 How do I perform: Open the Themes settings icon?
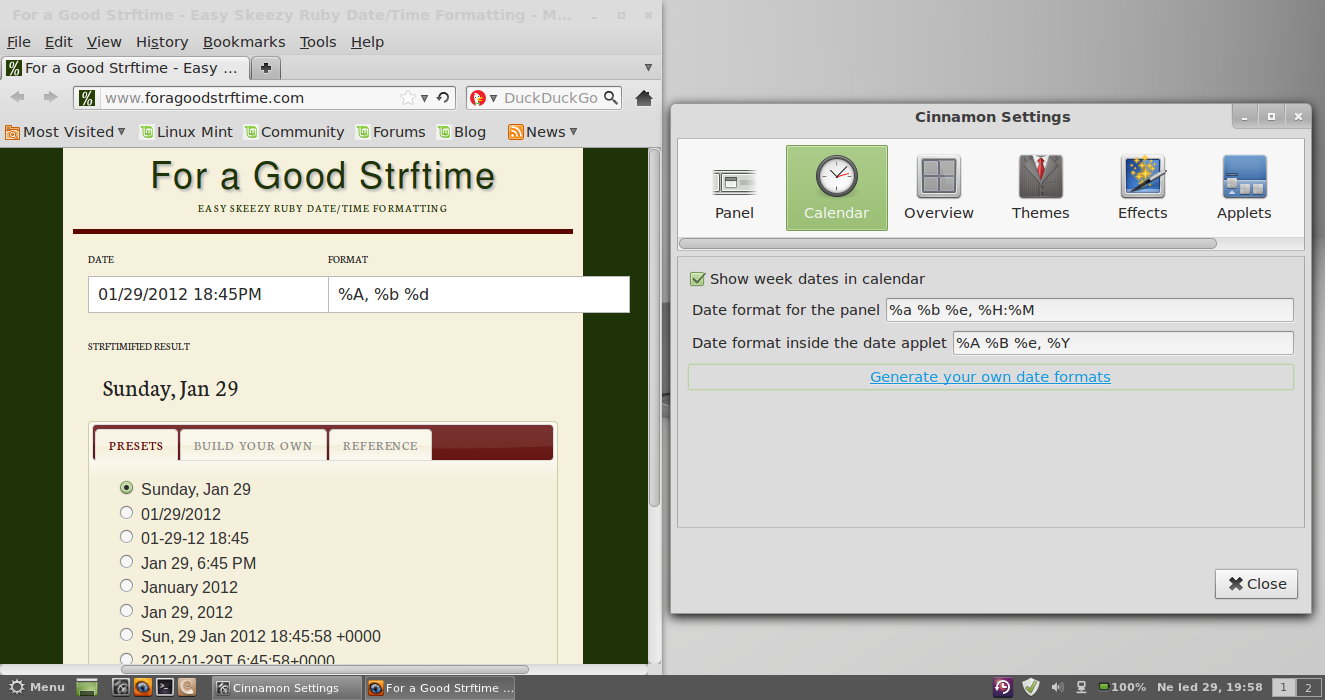click(x=1040, y=188)
